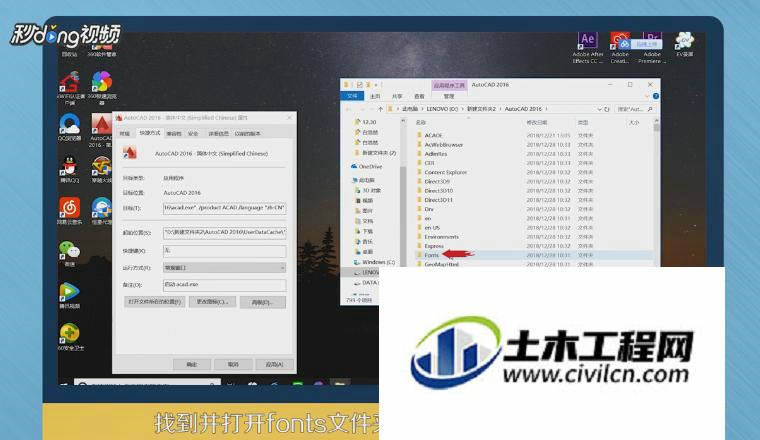Select the NetEase Cloud Music desktop icon
The height and width of the screenshot is (440, 760).
coord(69,211)
